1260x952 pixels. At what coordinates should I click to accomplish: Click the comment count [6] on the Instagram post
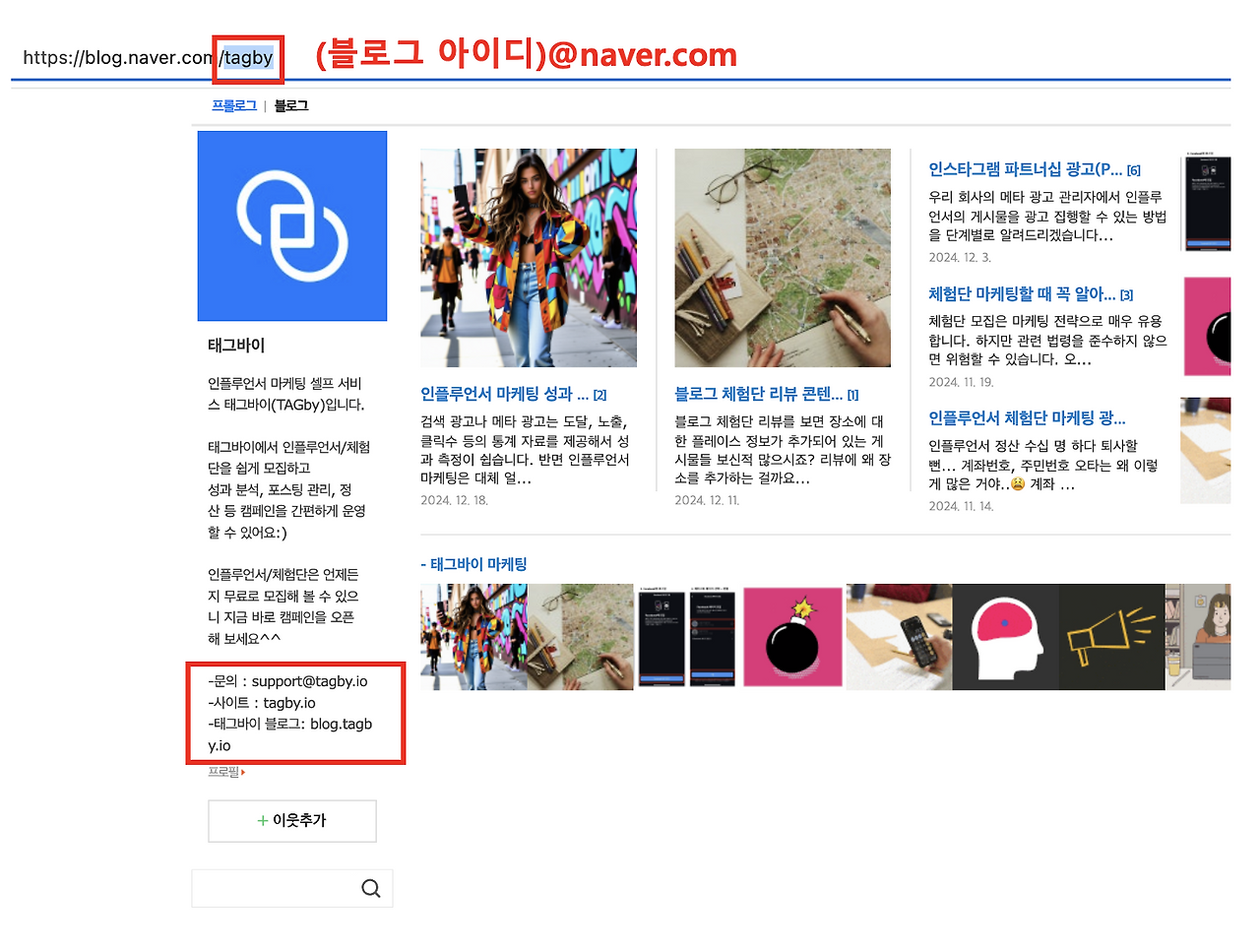click(1133, 168)
